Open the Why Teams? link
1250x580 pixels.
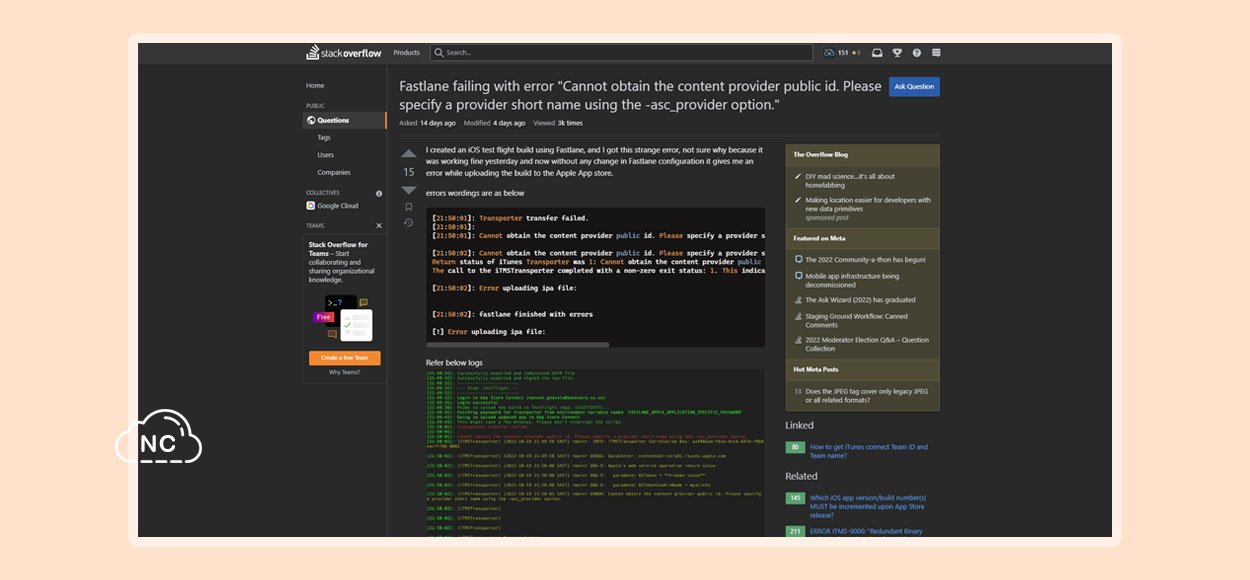[x=344, y=372]
